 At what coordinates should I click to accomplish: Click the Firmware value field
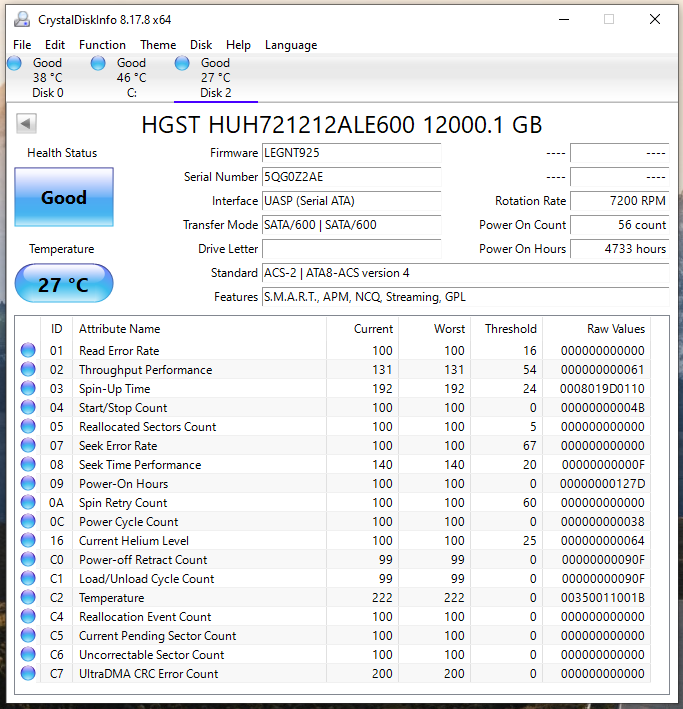click(350, 153)
